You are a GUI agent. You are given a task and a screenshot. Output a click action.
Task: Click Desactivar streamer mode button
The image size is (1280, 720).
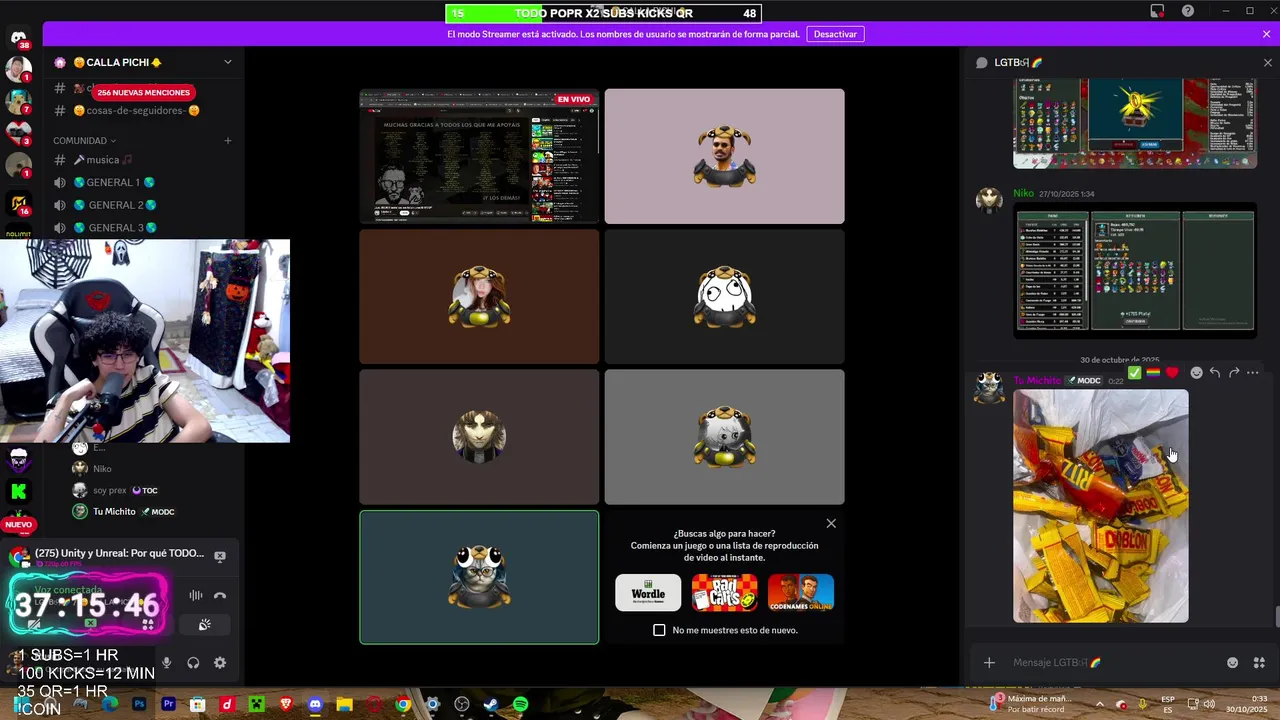tap(835, 34)
